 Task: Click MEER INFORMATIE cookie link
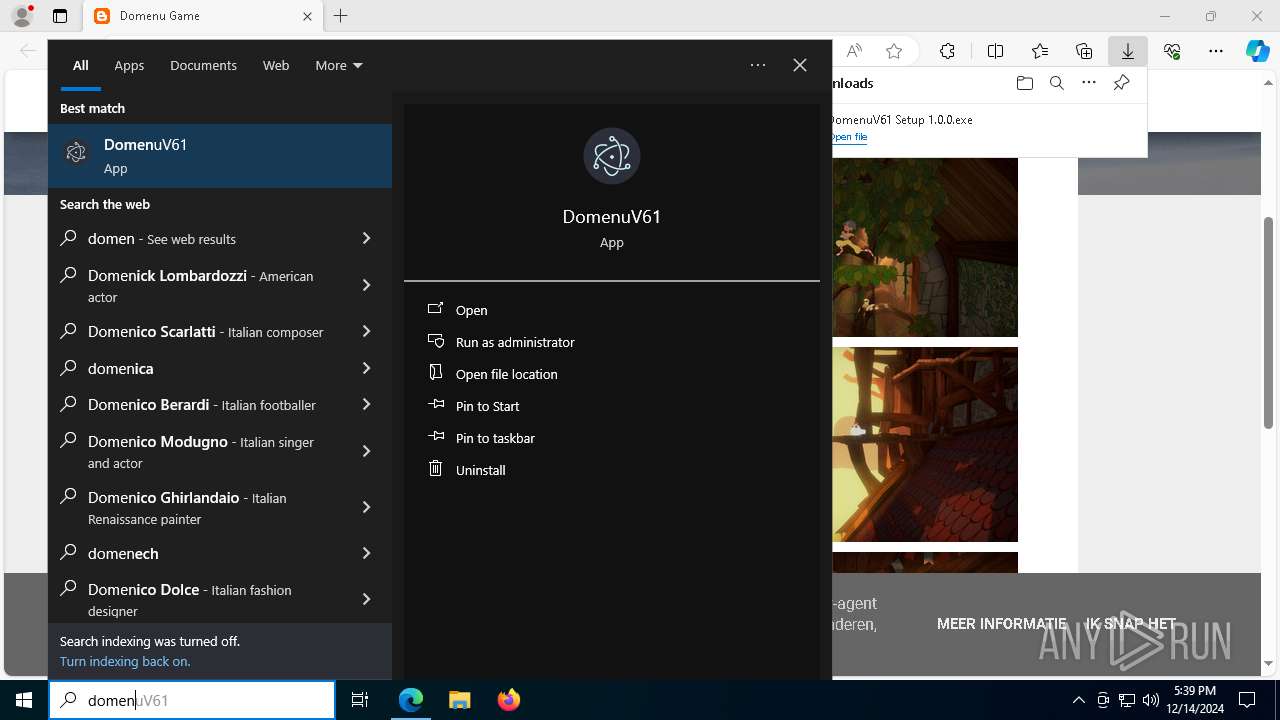tap(1001, 623)
